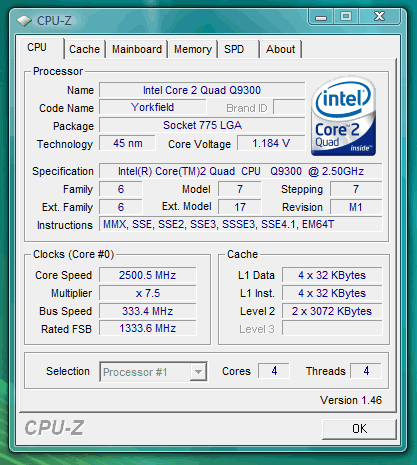Click the Stepping value 7
The width and height of the screenshot is (417, 465).
click(x=356, y=189)
